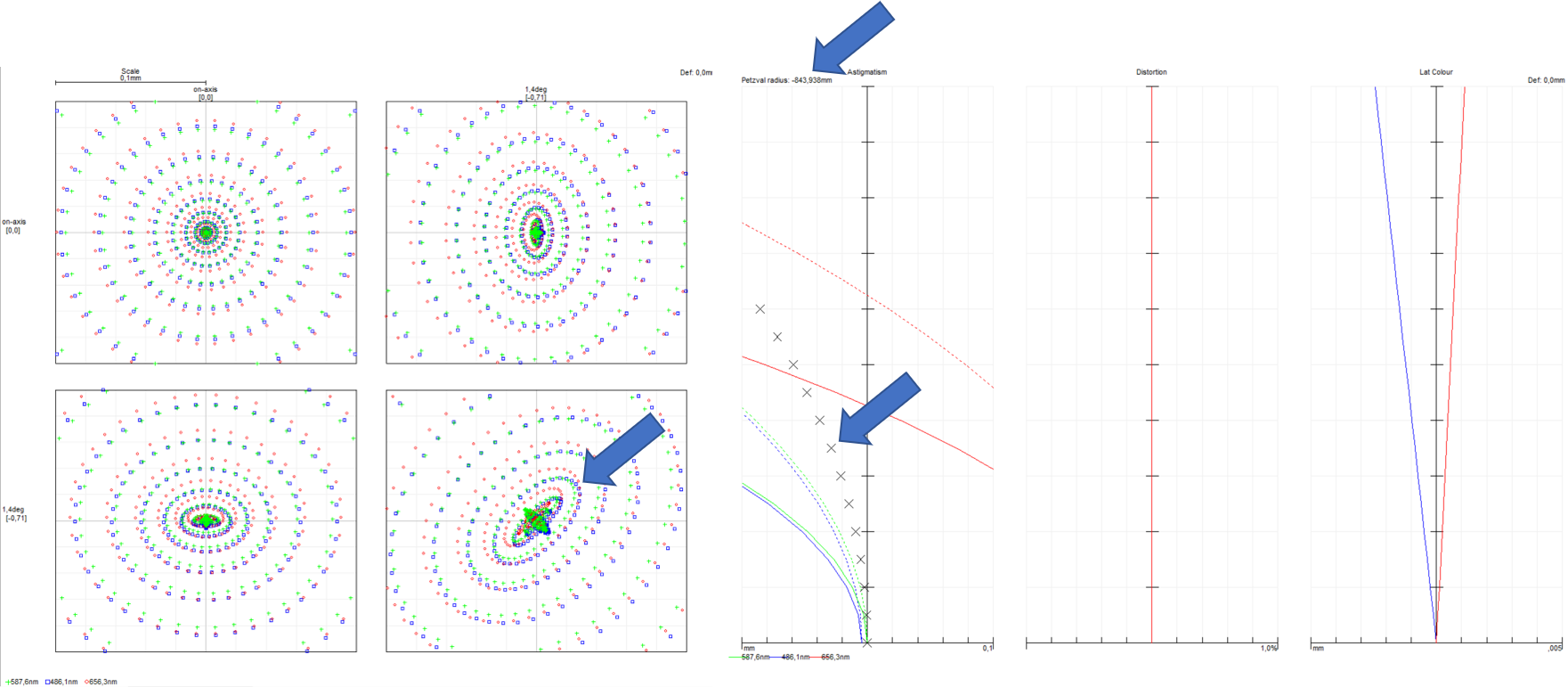Click the top 1,4deg [-0,71] column header
Image resolution: width=1568 pixels, height=687 pixels.
536,93
